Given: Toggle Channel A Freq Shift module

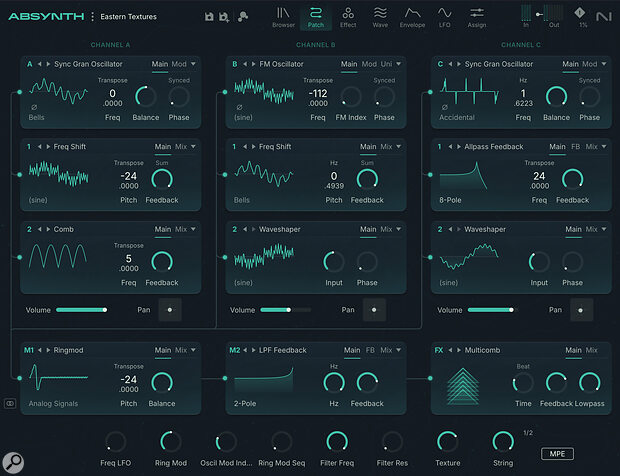Looking at the screenshot, I should 29,147.
